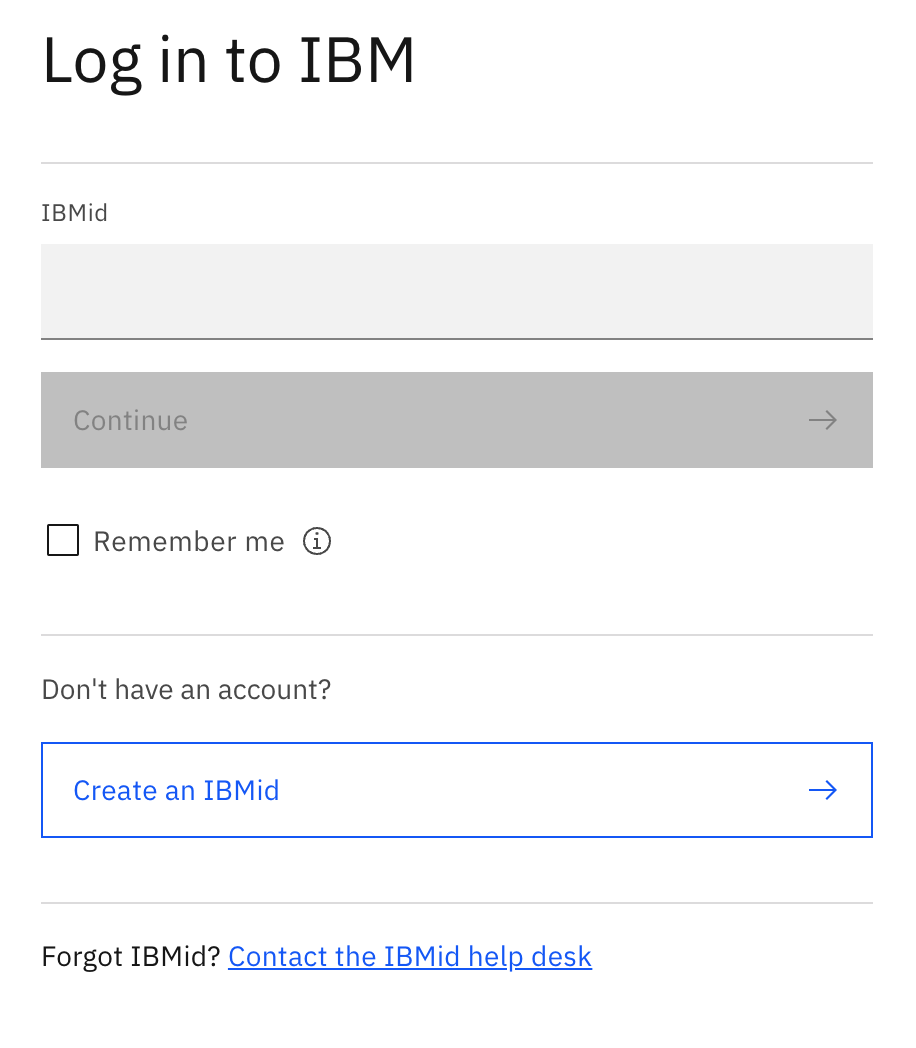
Task: Focus the IBMid input field
Action: pyautogui.click(x=457, y=291)
